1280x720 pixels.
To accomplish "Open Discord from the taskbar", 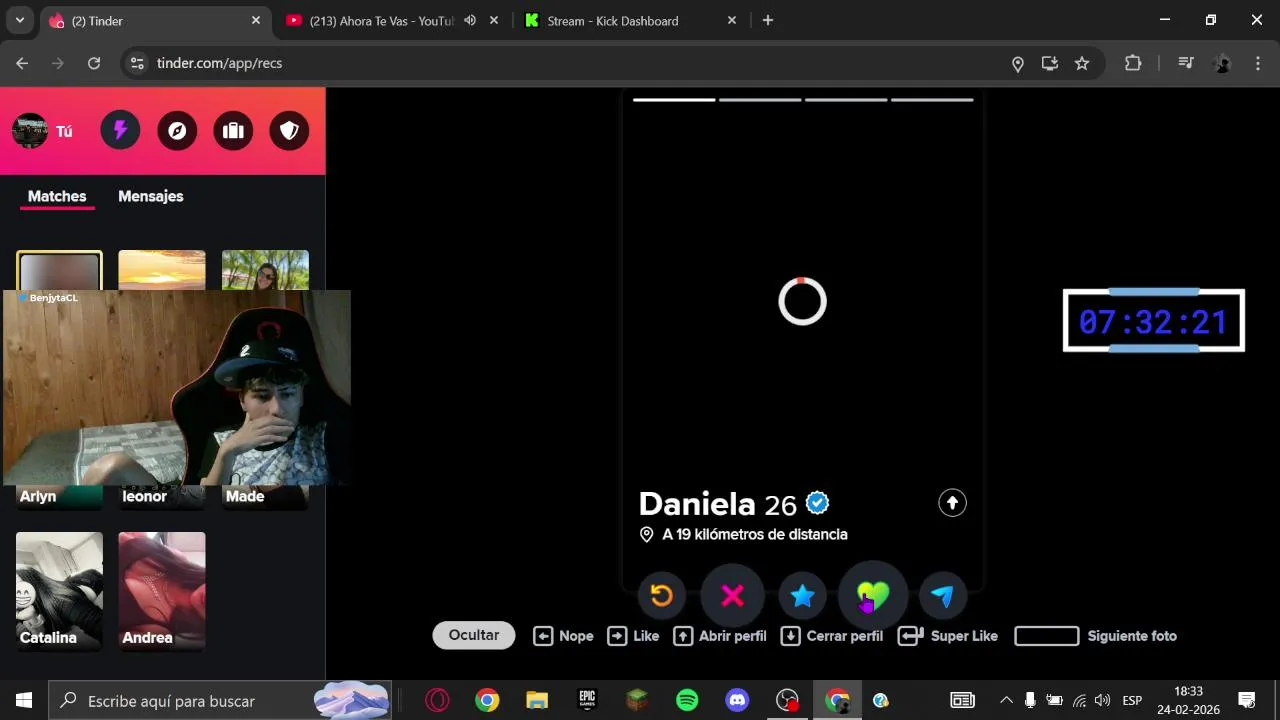I will click(x=737, y=700).
